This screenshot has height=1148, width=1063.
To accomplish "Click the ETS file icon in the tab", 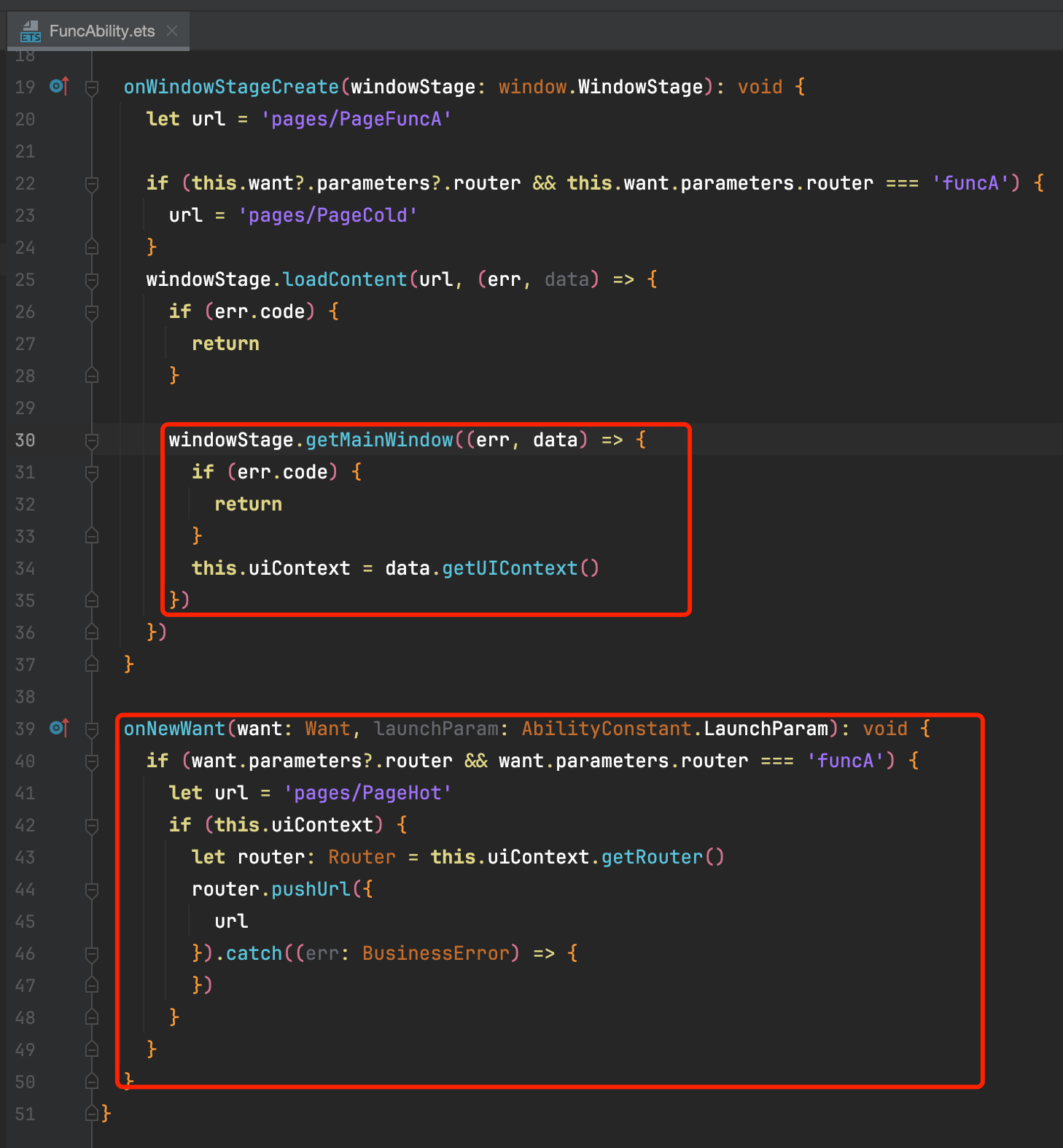I will point(30,31).
